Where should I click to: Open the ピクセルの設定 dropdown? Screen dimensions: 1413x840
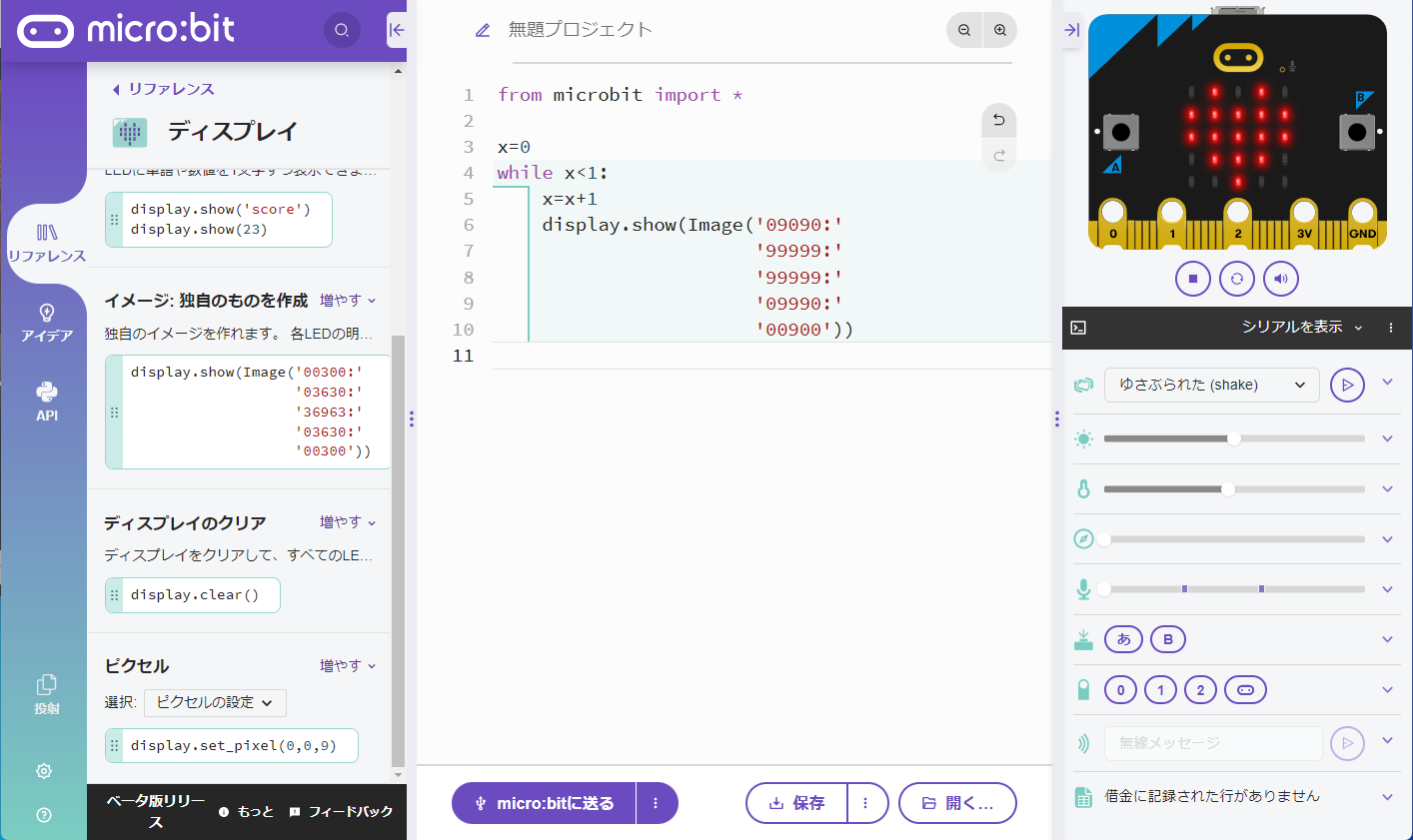click(215, 703)
